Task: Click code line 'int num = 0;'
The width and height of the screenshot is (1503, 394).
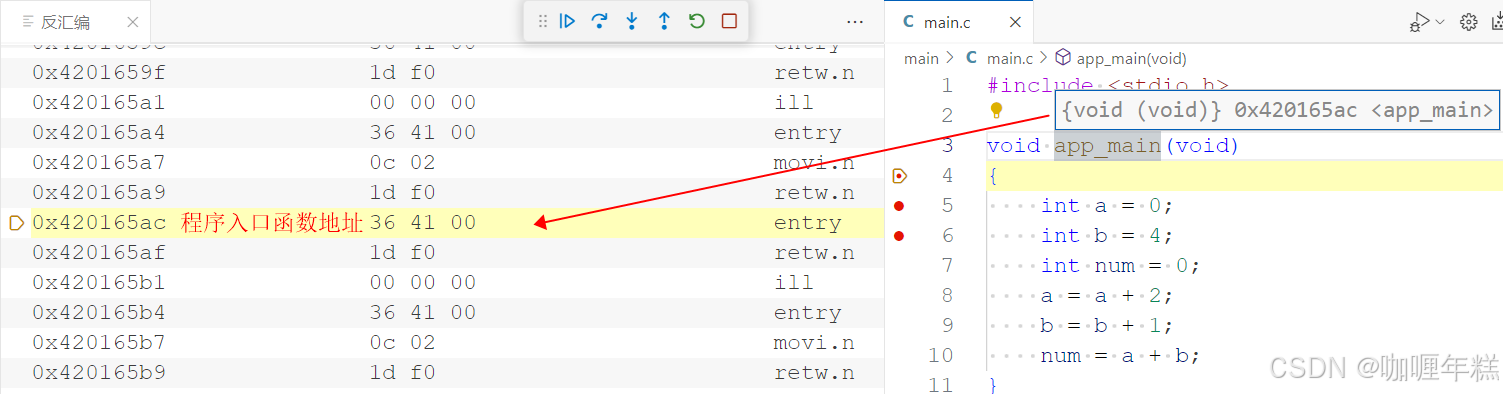Action: 1119,266
